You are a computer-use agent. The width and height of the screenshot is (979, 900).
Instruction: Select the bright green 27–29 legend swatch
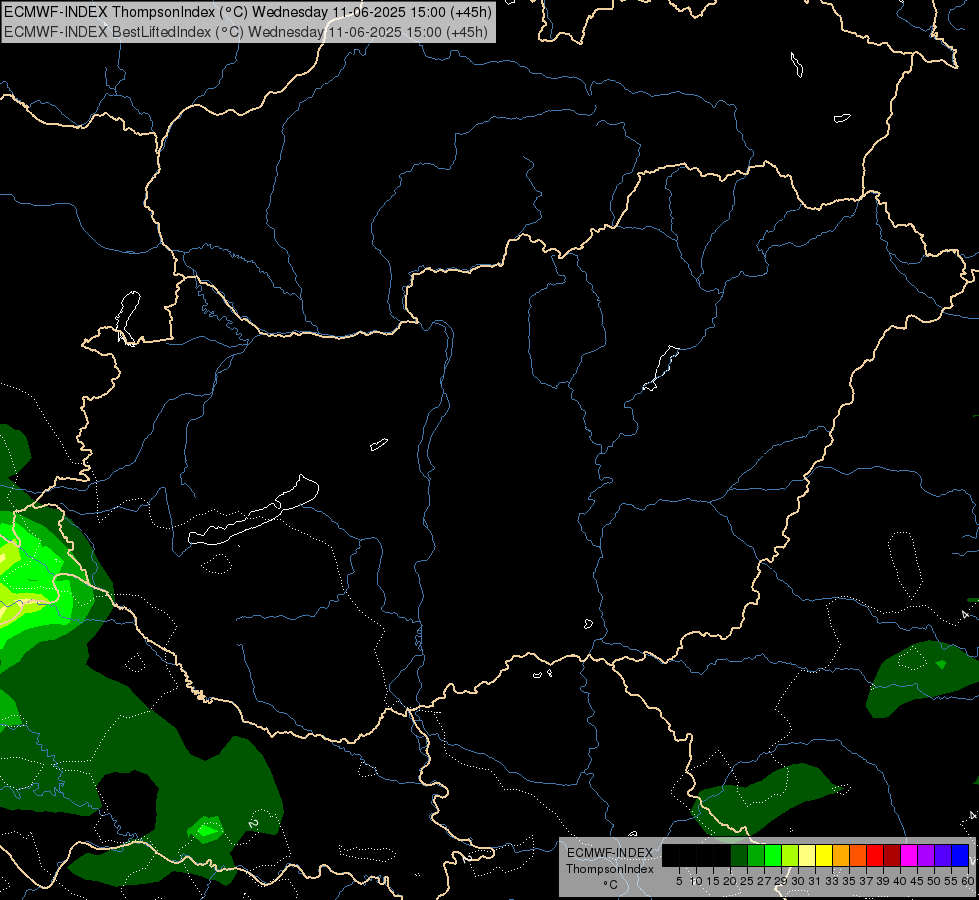(773, 855)
